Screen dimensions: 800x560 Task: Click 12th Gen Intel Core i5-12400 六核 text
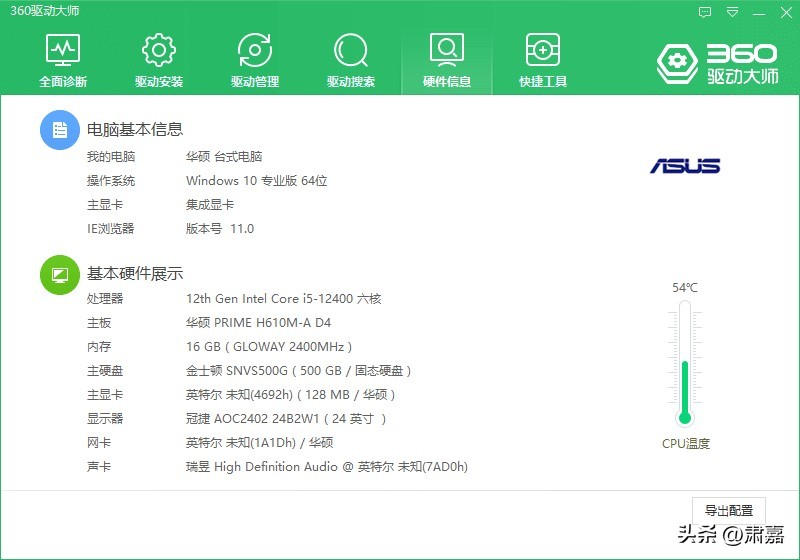tap(284, 298)
